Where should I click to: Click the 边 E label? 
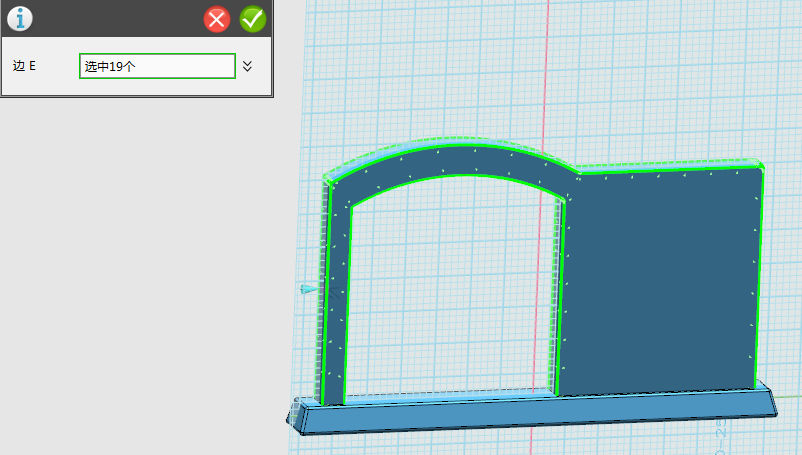(24, 66)
